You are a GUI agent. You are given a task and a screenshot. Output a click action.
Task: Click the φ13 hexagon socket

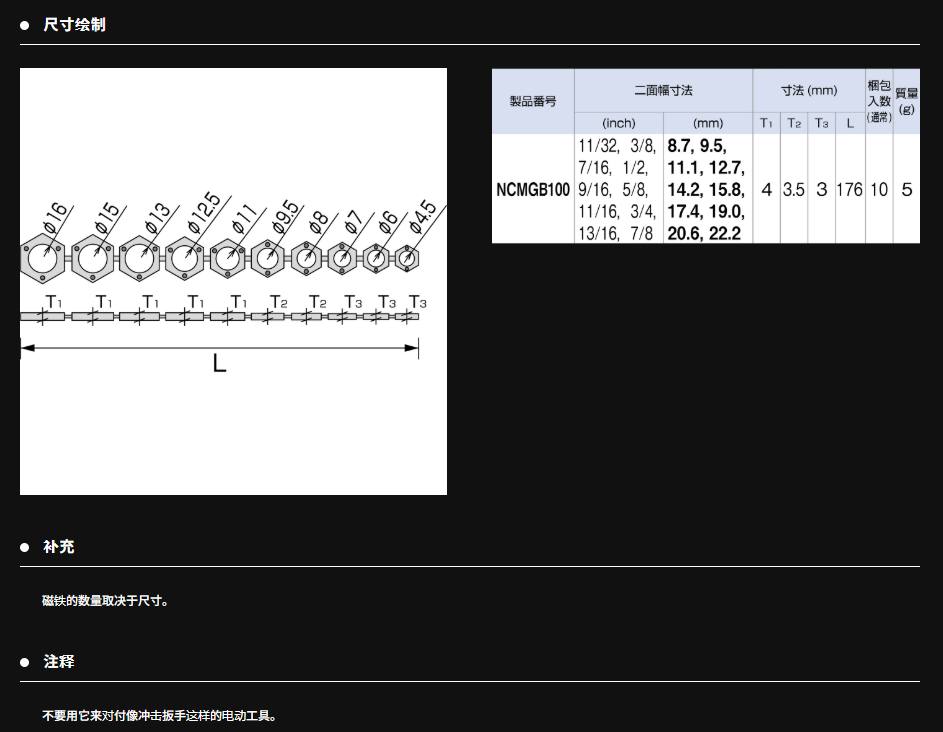pos(140,258)
